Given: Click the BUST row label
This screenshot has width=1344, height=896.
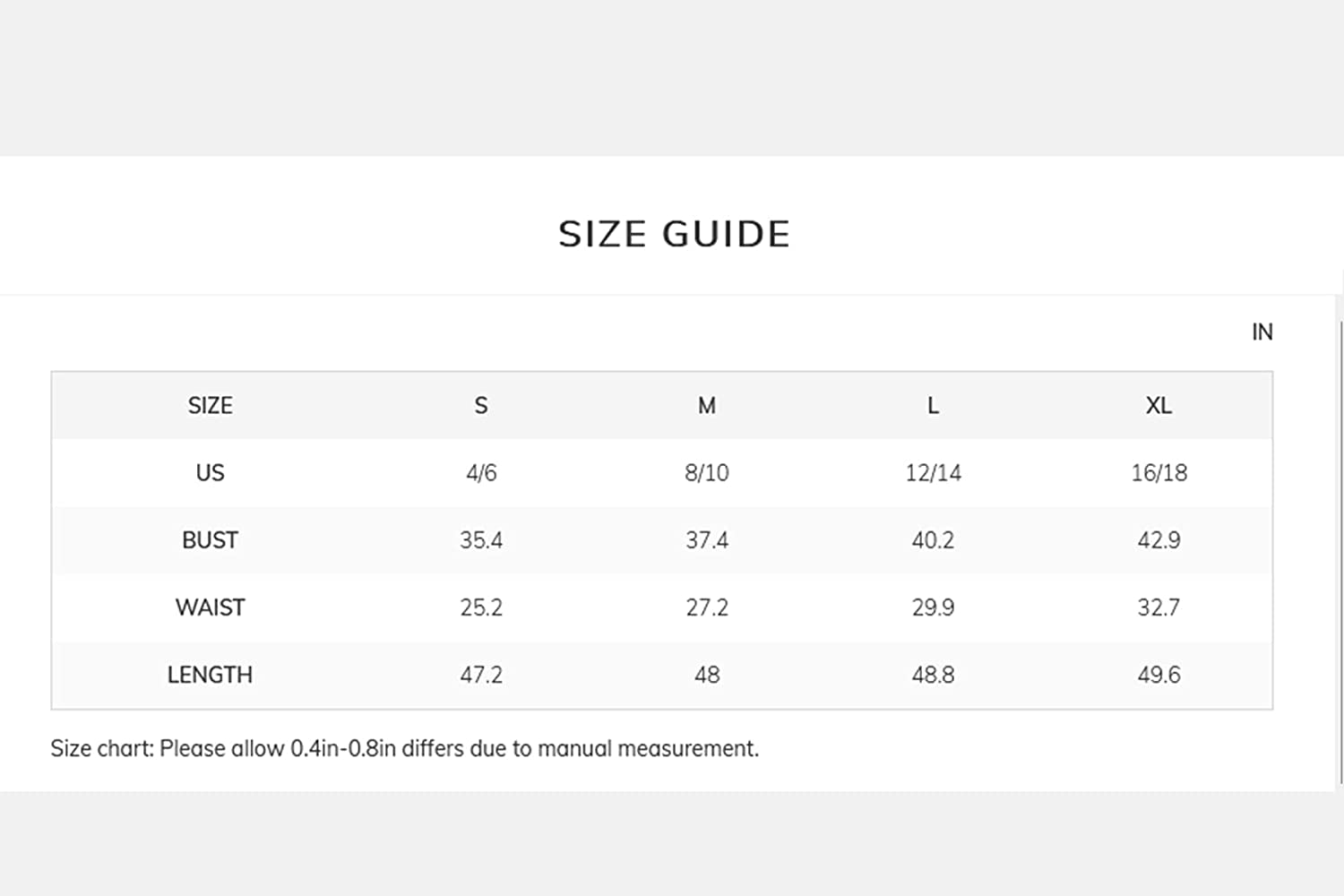Looking at the screenshot, I should 210,540.
